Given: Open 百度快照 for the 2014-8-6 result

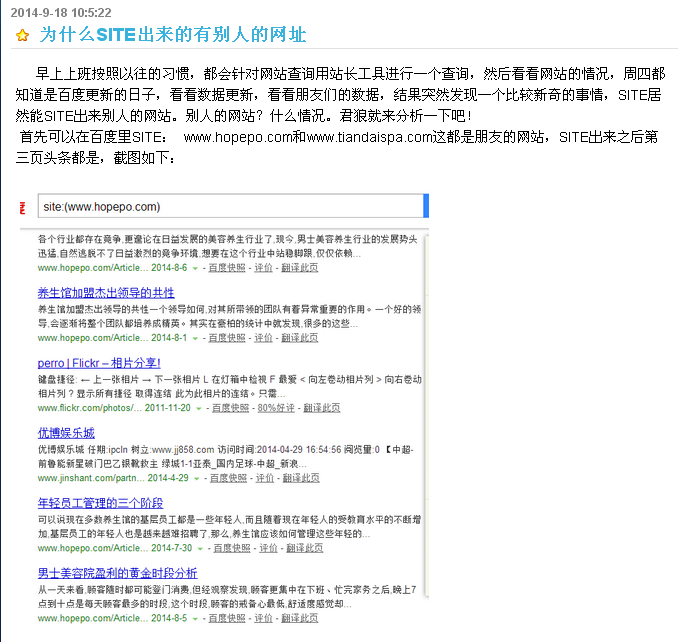Looking at the screenshot, I should (227, 268).
